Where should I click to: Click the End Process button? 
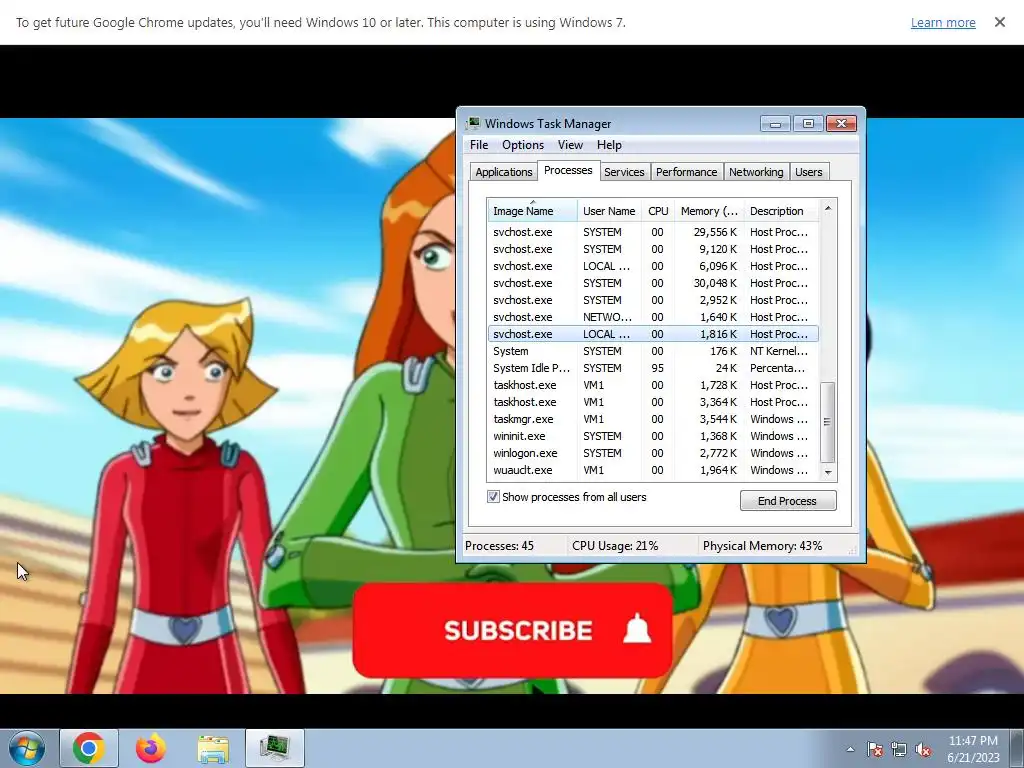[x=788, y=501]
